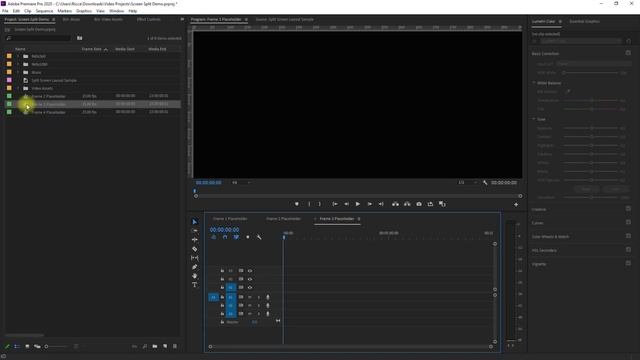640x360 pixels.
Task: Step forward one frame
Action: 369,204
